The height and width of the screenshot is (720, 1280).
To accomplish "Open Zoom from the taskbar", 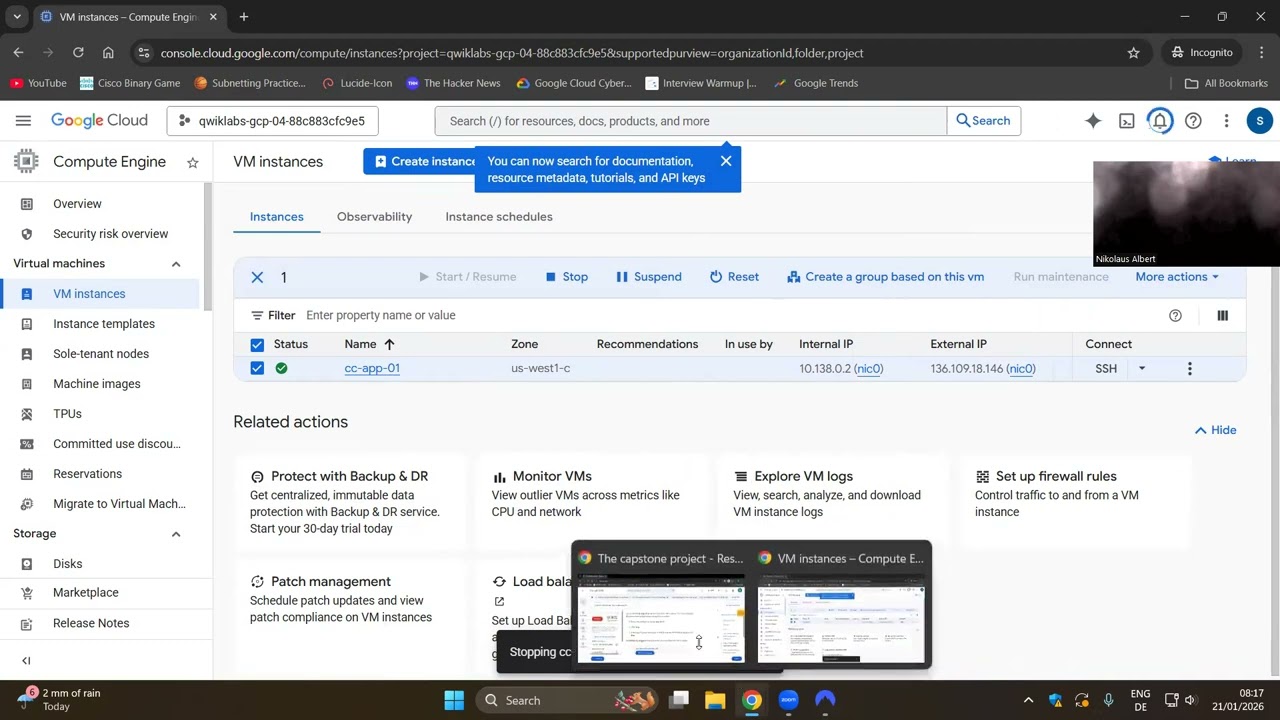I will click(789, 700).
